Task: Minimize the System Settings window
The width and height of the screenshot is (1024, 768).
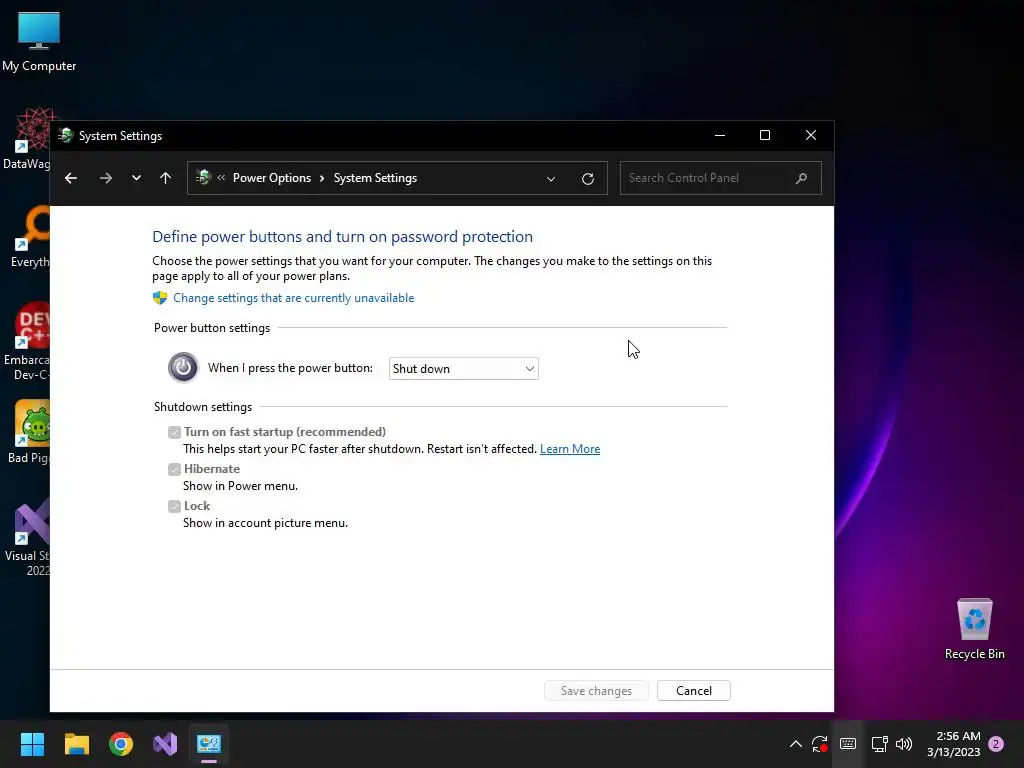Action: [x=720, y=135]
